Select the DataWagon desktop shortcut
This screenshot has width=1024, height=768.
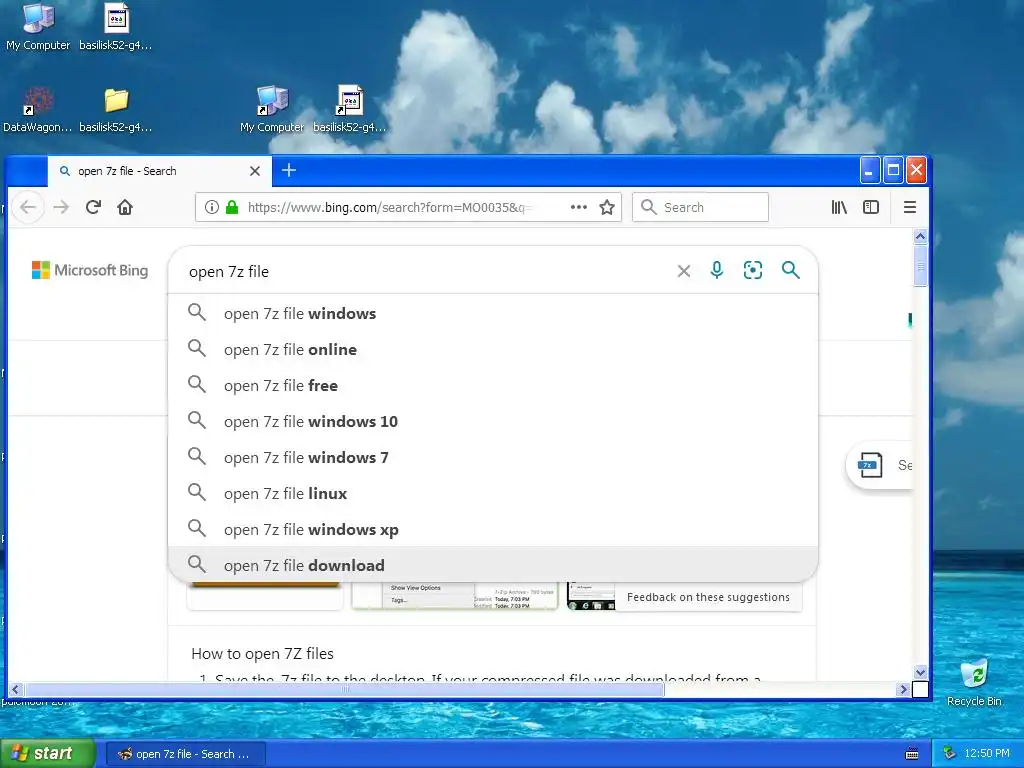pyautogui.click(x=37, y=110)
